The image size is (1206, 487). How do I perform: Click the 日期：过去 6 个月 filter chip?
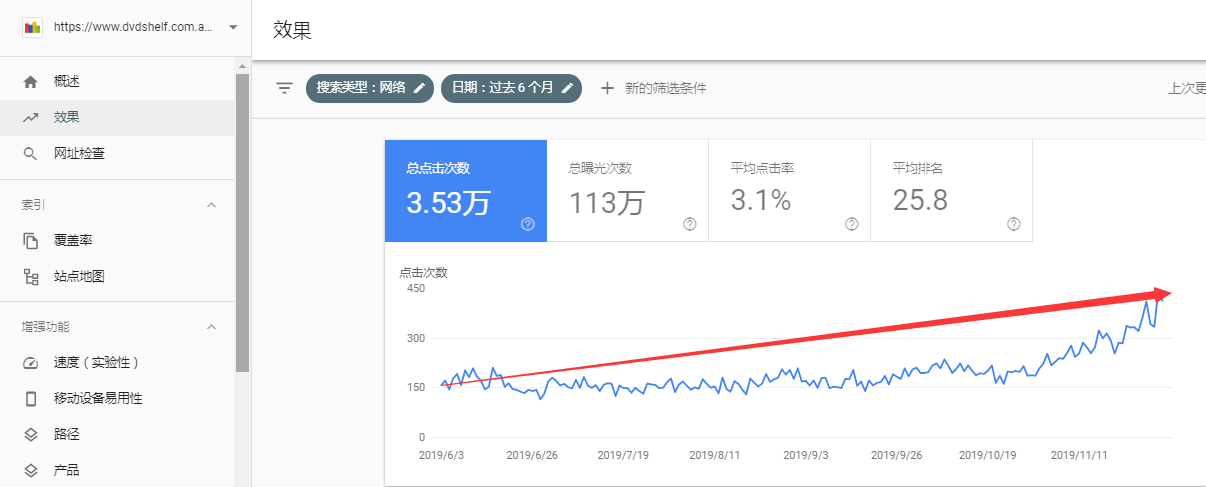tap(511, 88)
